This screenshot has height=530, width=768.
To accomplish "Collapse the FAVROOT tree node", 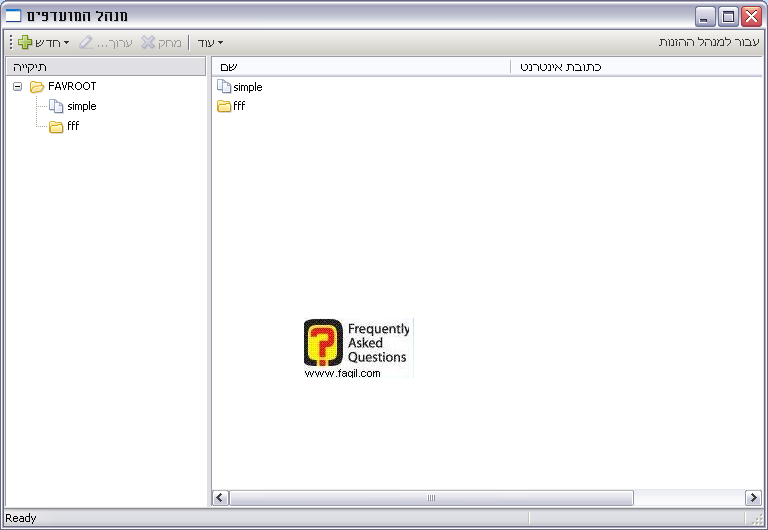I will point(18,87).
